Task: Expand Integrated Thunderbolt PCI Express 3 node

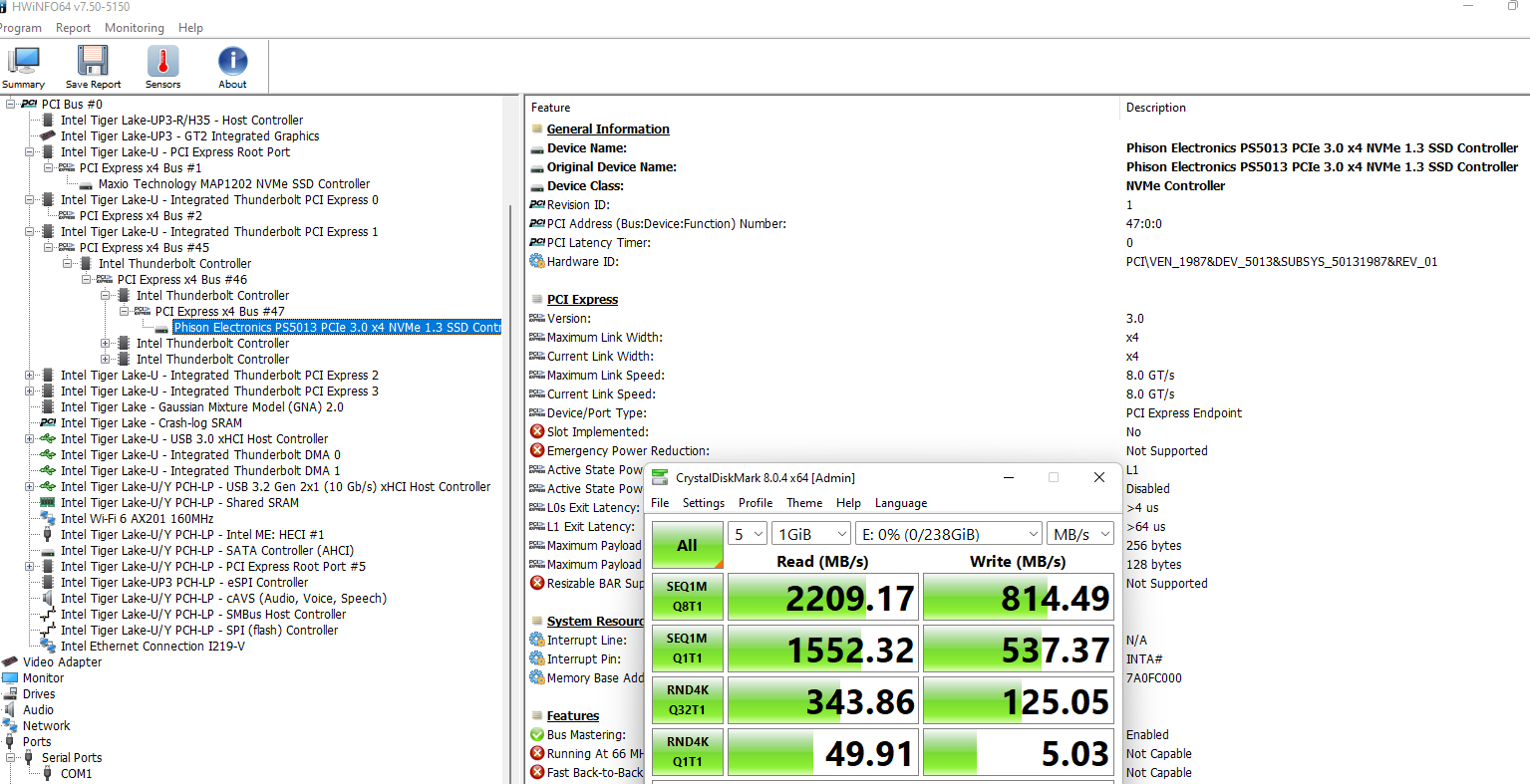Action: (30, 391)
